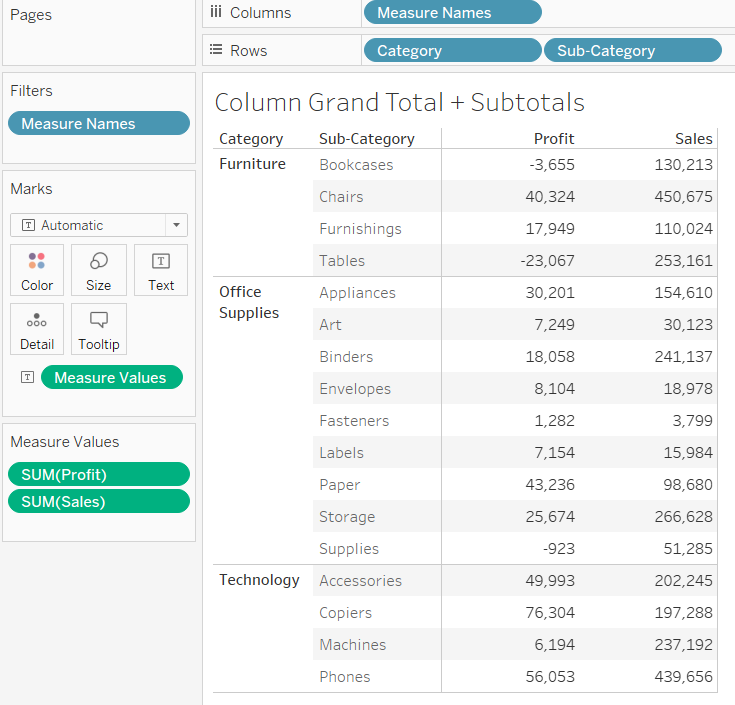Viewport: 735px width, 705px height.
Task: Select the Appliances sub-category
Action: pyautogui.click(x=358, y=293)
